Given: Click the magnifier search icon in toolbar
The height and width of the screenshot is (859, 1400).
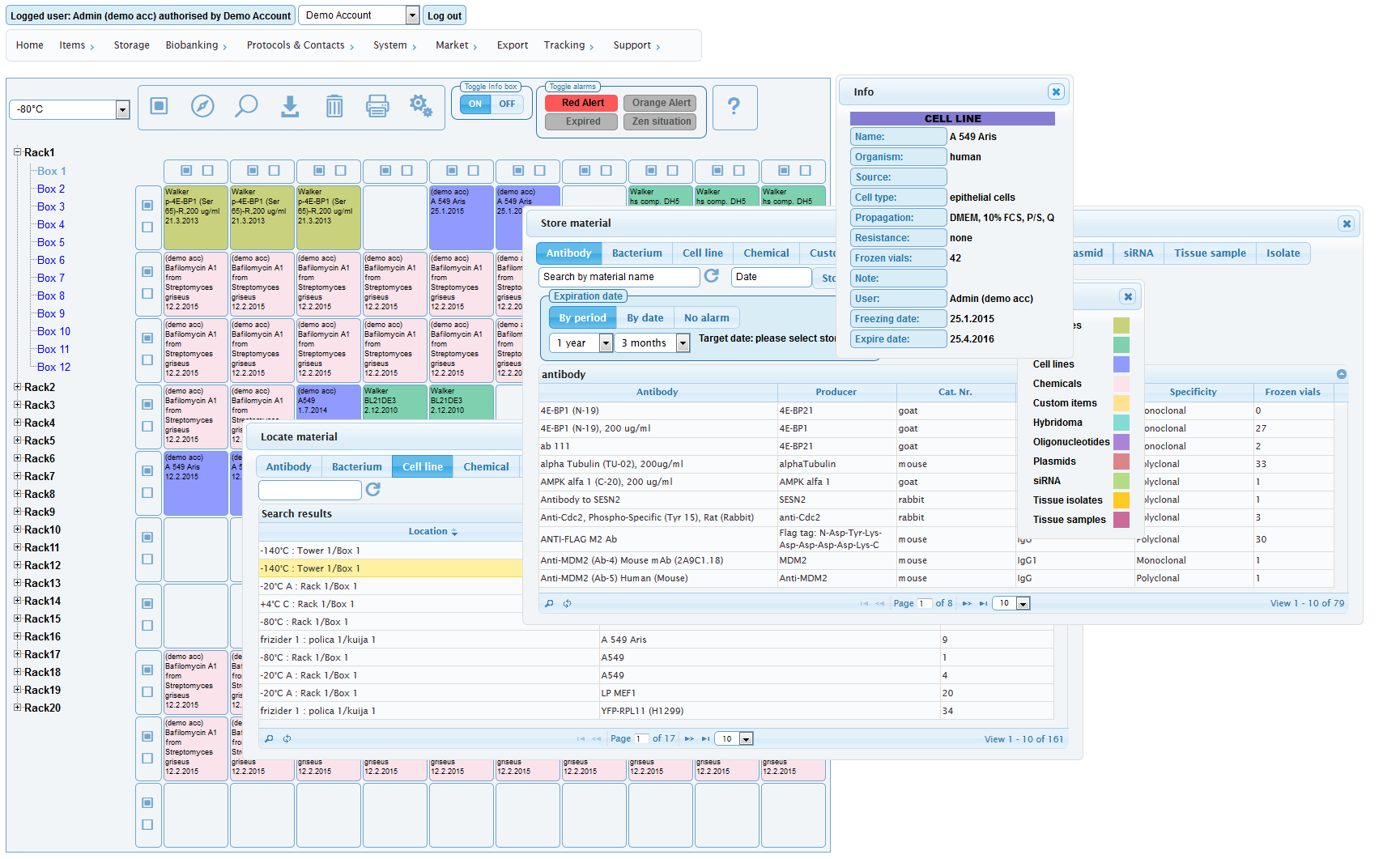Looking at the screenshot, I should tap(246, 106).
